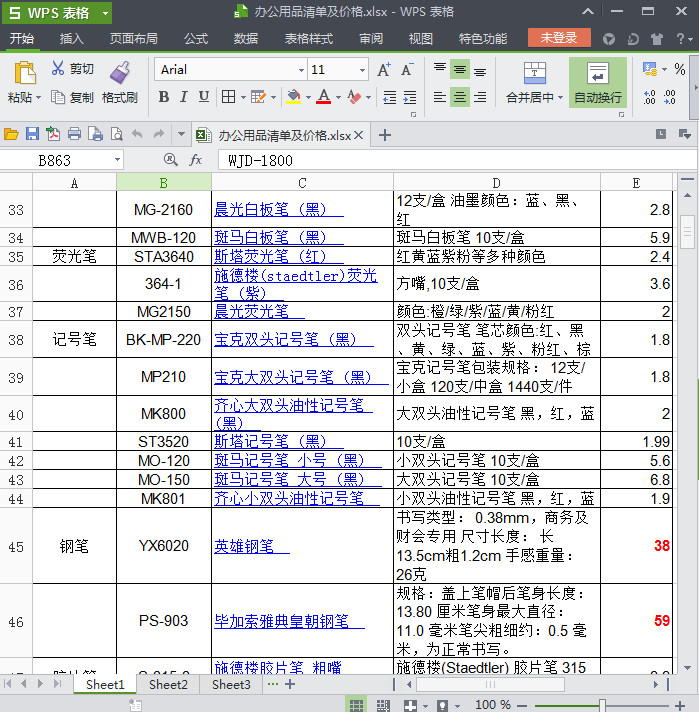Expand the borders dropdown arrow
Image resolution: width=699 pixels, height=712 pixels.
click(x=243, y=97)
